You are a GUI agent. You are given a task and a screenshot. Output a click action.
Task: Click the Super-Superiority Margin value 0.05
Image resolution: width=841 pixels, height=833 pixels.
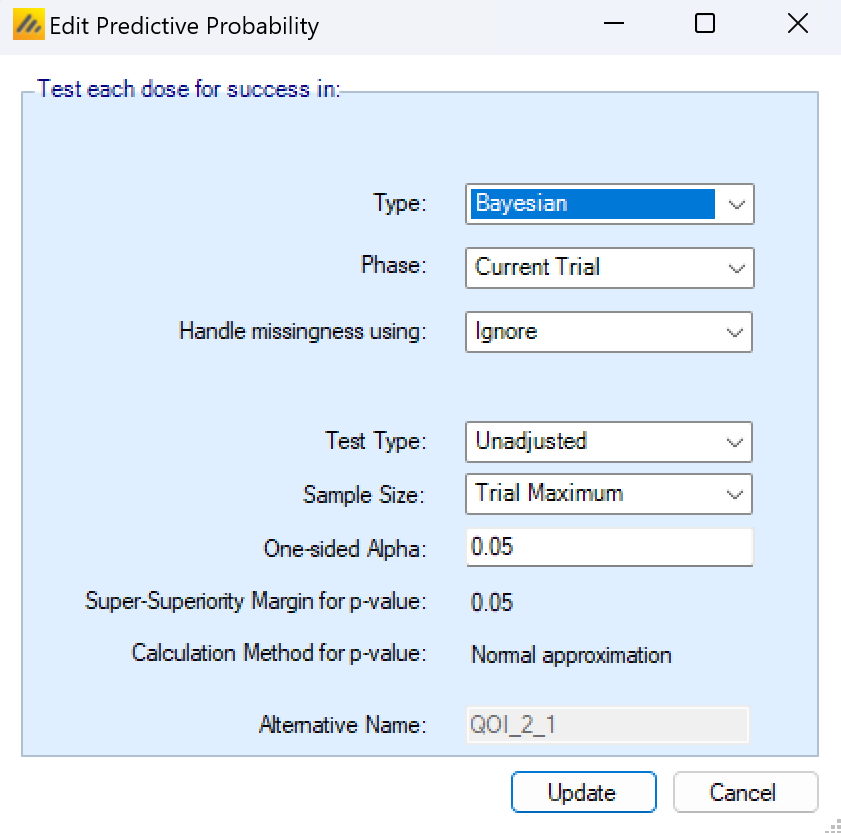click(x=492, y=602)
